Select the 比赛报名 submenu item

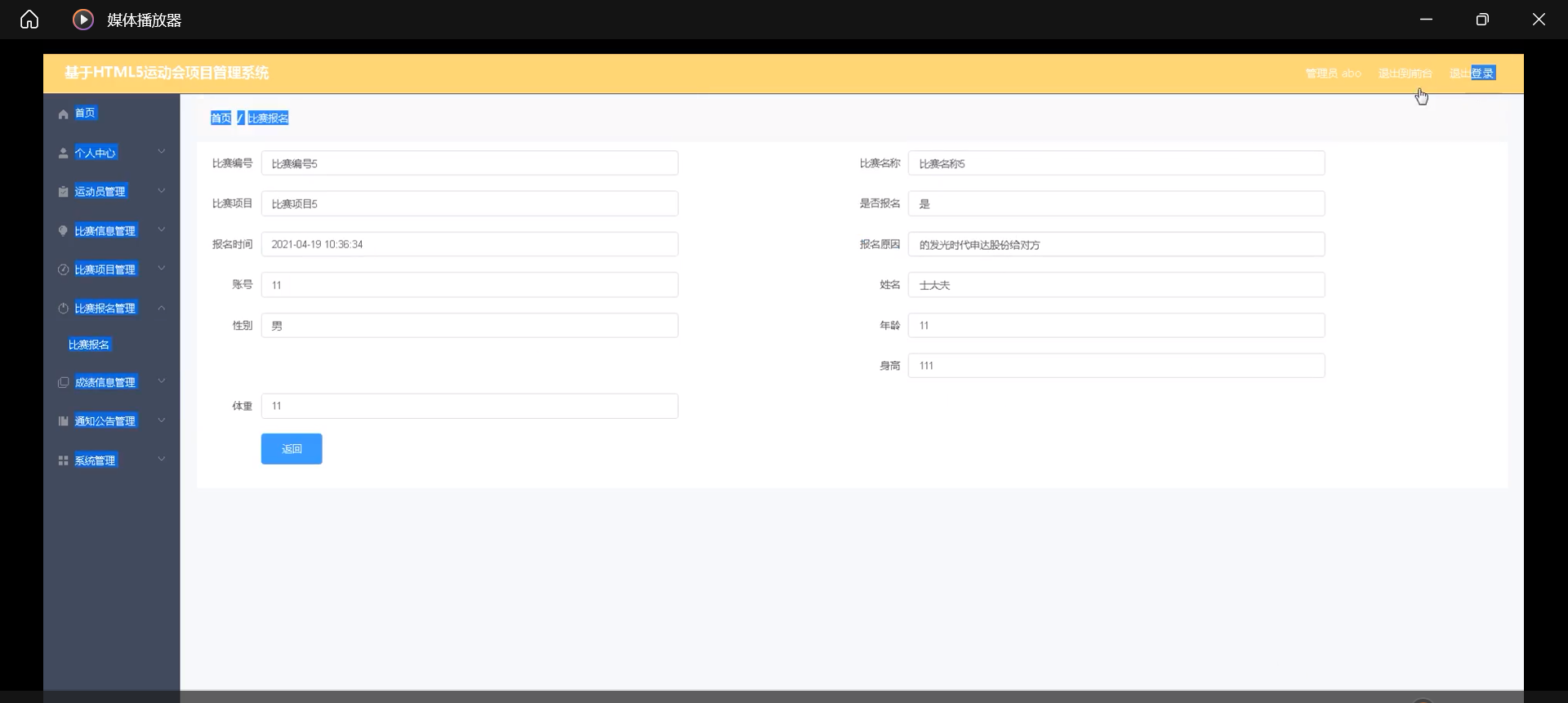tap(89, 345)
